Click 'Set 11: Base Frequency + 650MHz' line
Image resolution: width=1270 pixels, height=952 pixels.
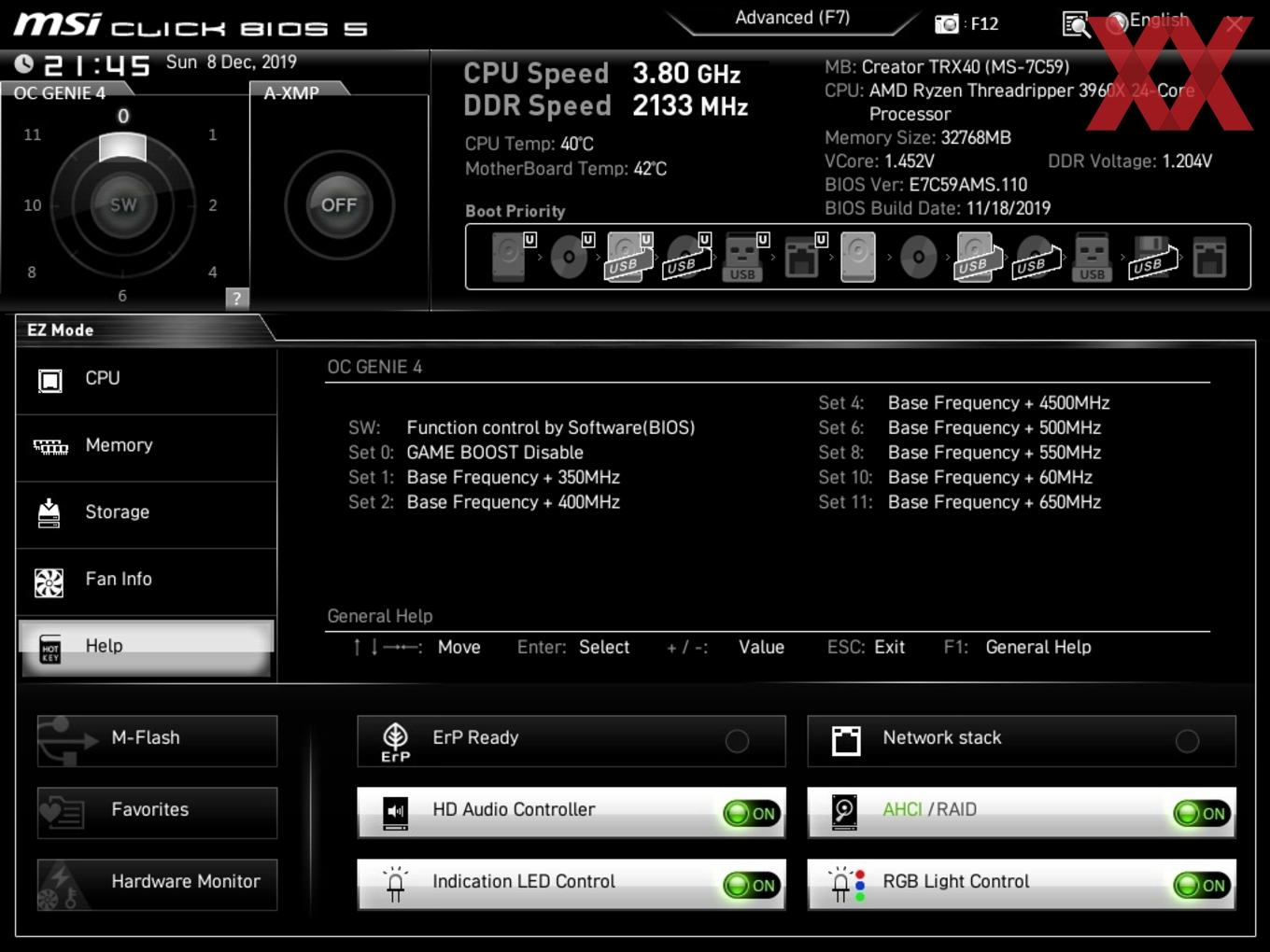960,502
